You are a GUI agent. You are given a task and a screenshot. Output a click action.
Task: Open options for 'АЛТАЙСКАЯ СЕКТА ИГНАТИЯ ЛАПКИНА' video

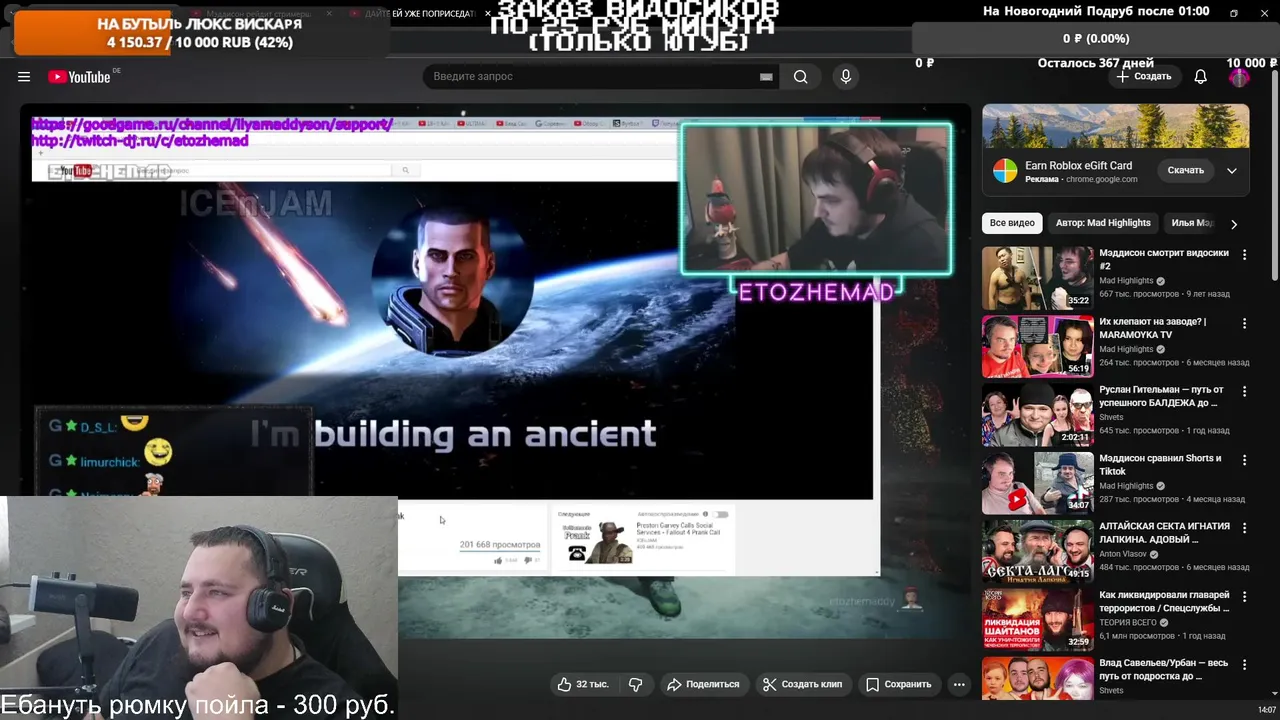(x=1245, y=528)
